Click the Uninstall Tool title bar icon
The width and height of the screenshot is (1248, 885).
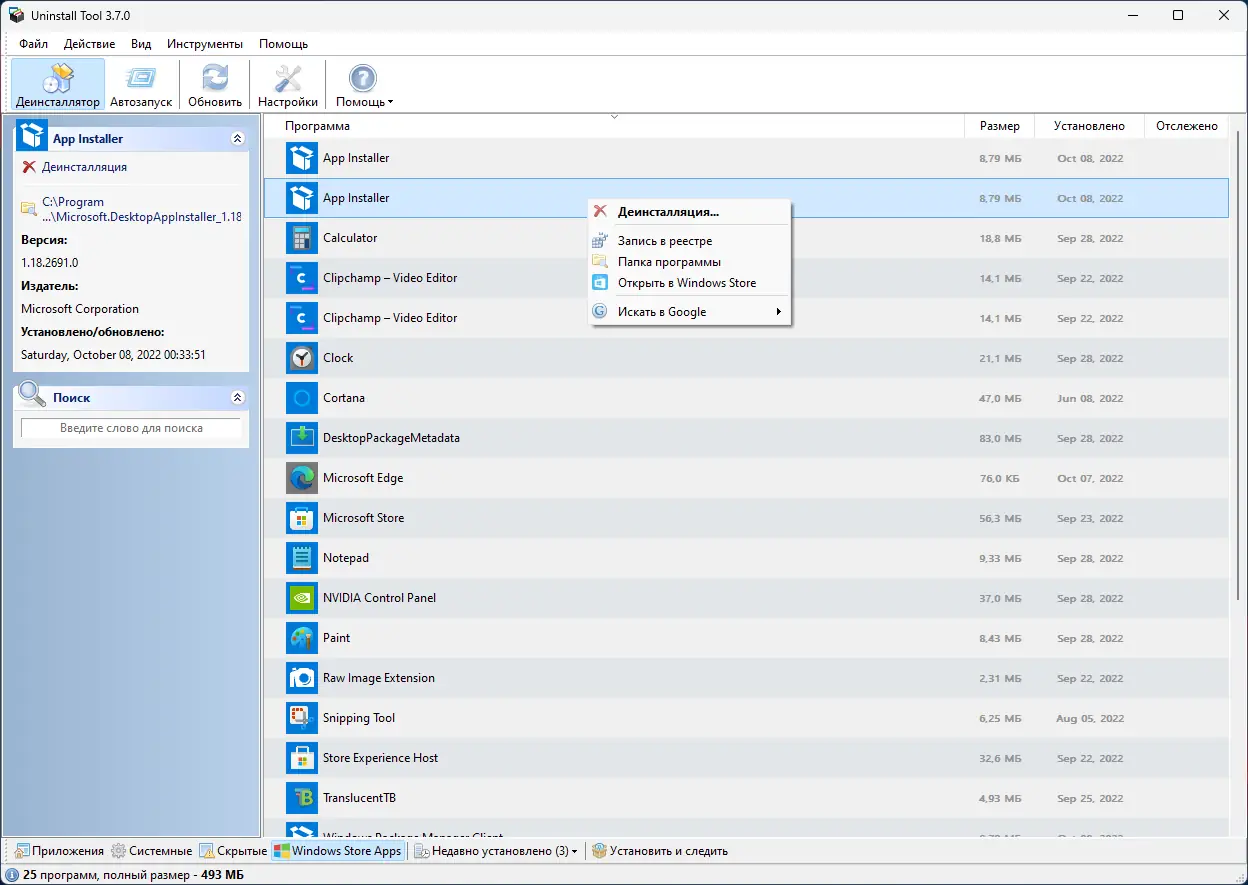pos(17,16)
